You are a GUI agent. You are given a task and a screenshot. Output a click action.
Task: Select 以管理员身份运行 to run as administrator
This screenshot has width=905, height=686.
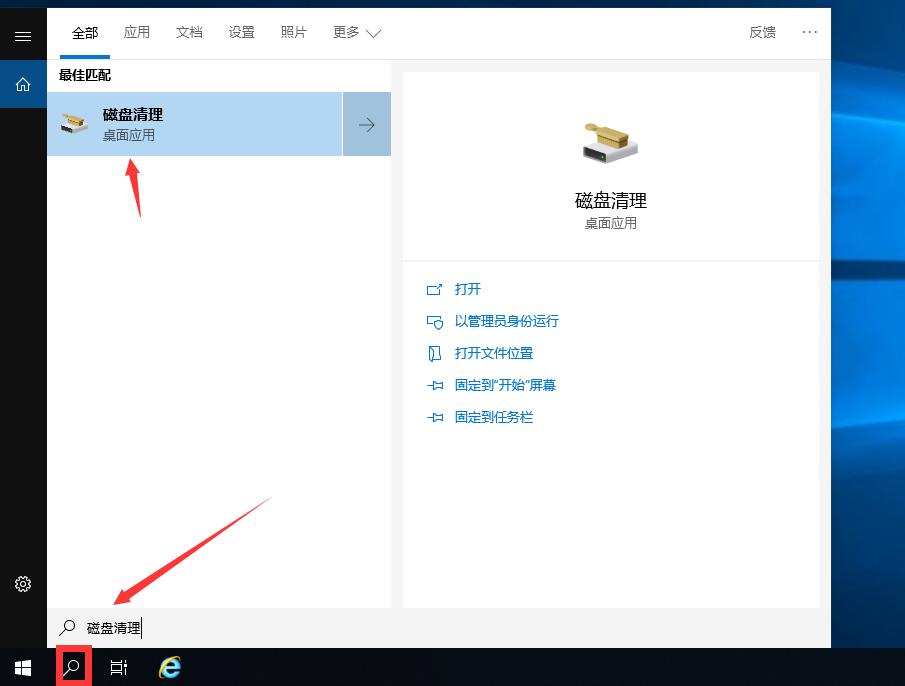point(506,321)
